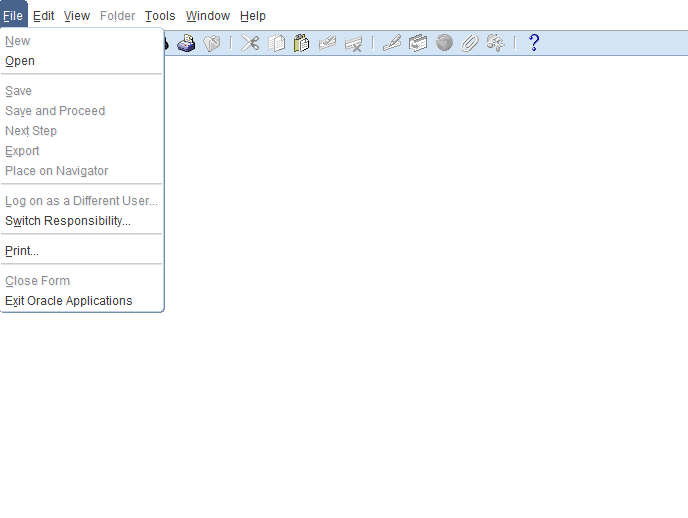Choose the Close Form menu entry
This screenshot has height=518, width=688.
pos(82,281)
